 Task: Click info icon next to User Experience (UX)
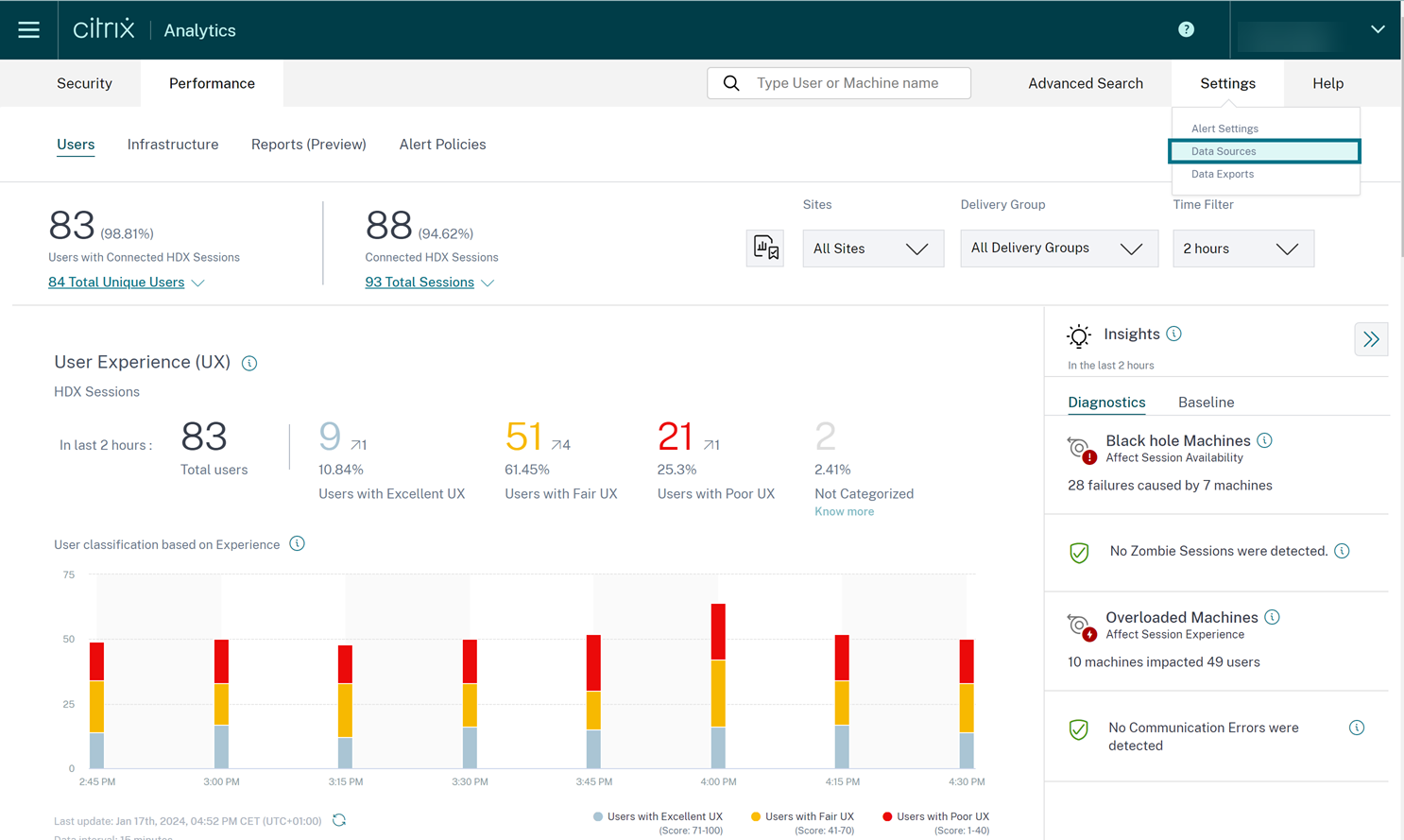(249, 364)
